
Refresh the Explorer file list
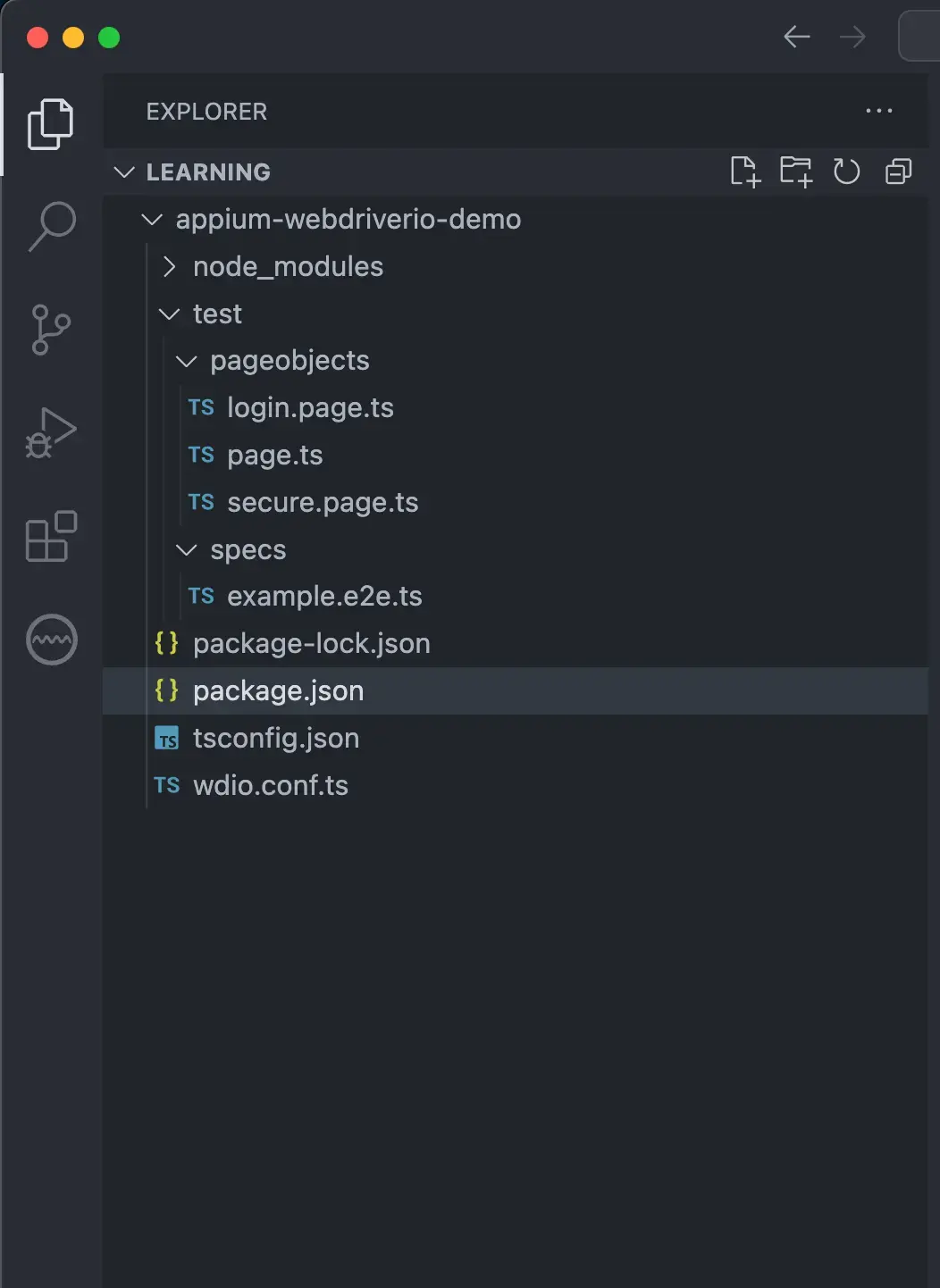847,171
